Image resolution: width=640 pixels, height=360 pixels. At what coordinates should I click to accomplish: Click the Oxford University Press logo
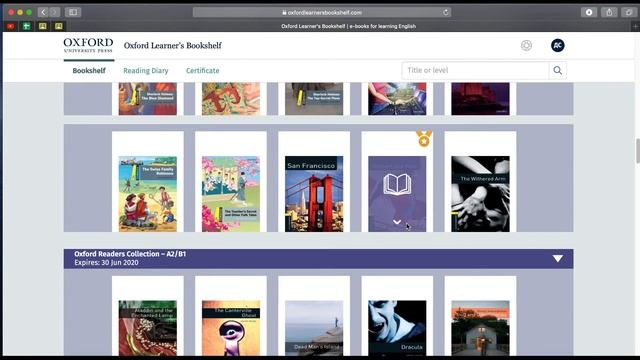tap(88, 45)
